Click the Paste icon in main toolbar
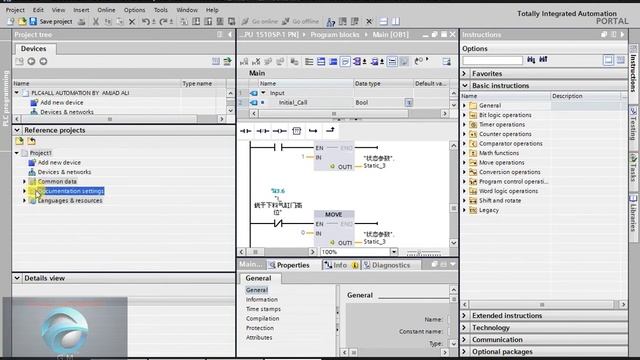 120,21
